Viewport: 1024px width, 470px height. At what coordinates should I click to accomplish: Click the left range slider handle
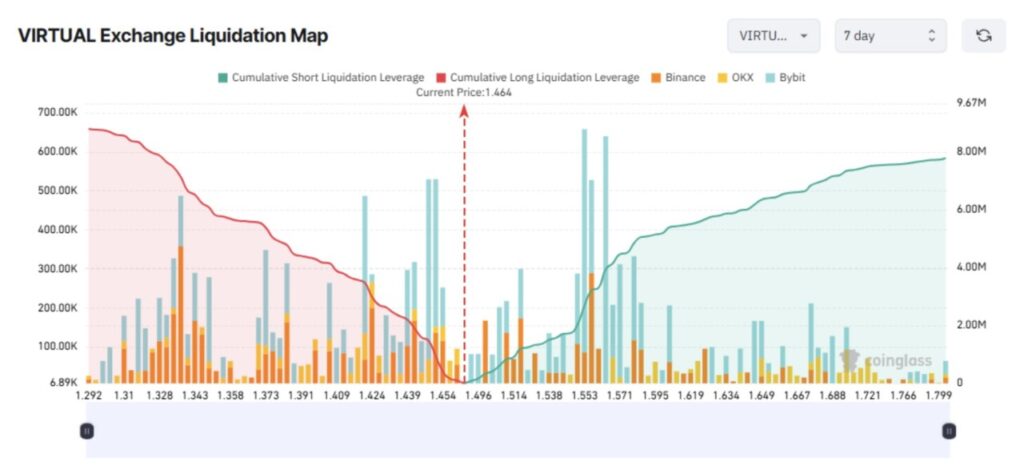click(87, 431)
